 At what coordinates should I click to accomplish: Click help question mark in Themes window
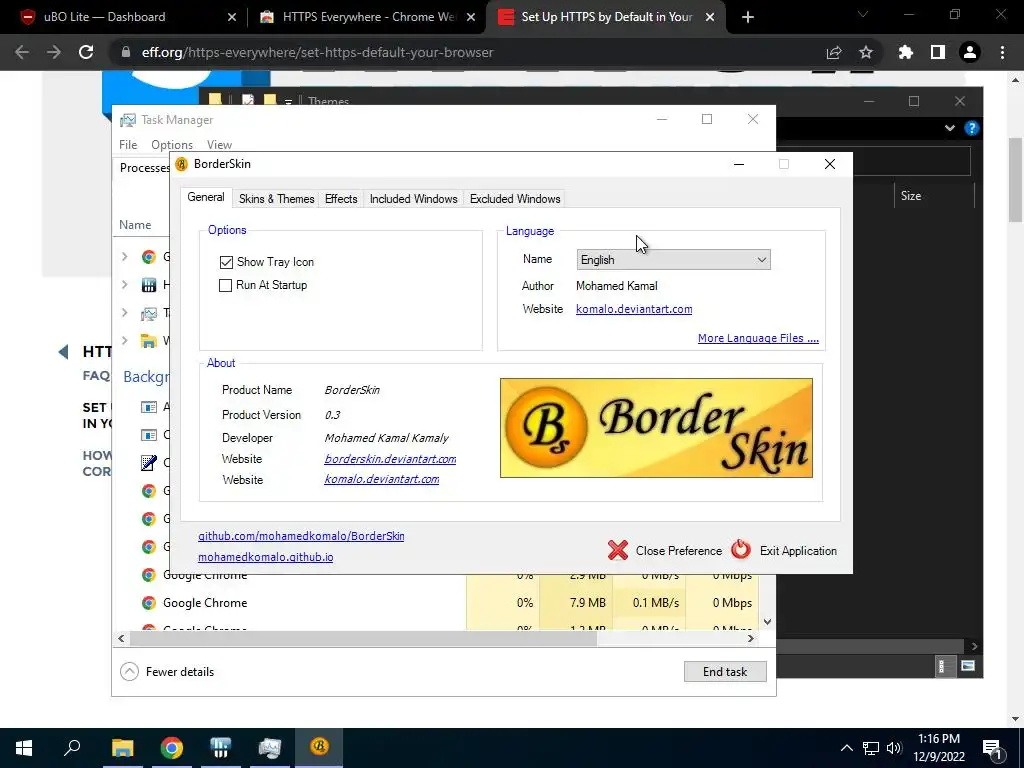tap(972, 128)
